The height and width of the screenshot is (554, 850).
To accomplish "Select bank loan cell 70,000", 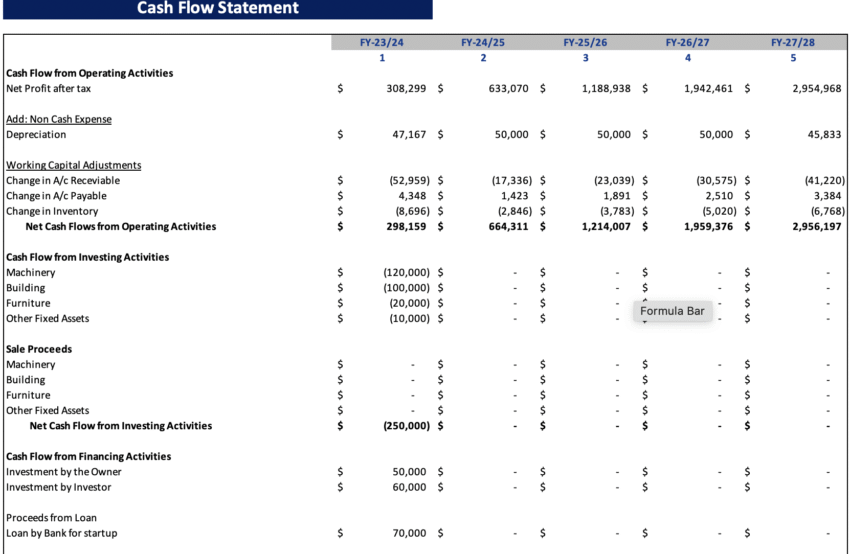I will coord(409,533).
